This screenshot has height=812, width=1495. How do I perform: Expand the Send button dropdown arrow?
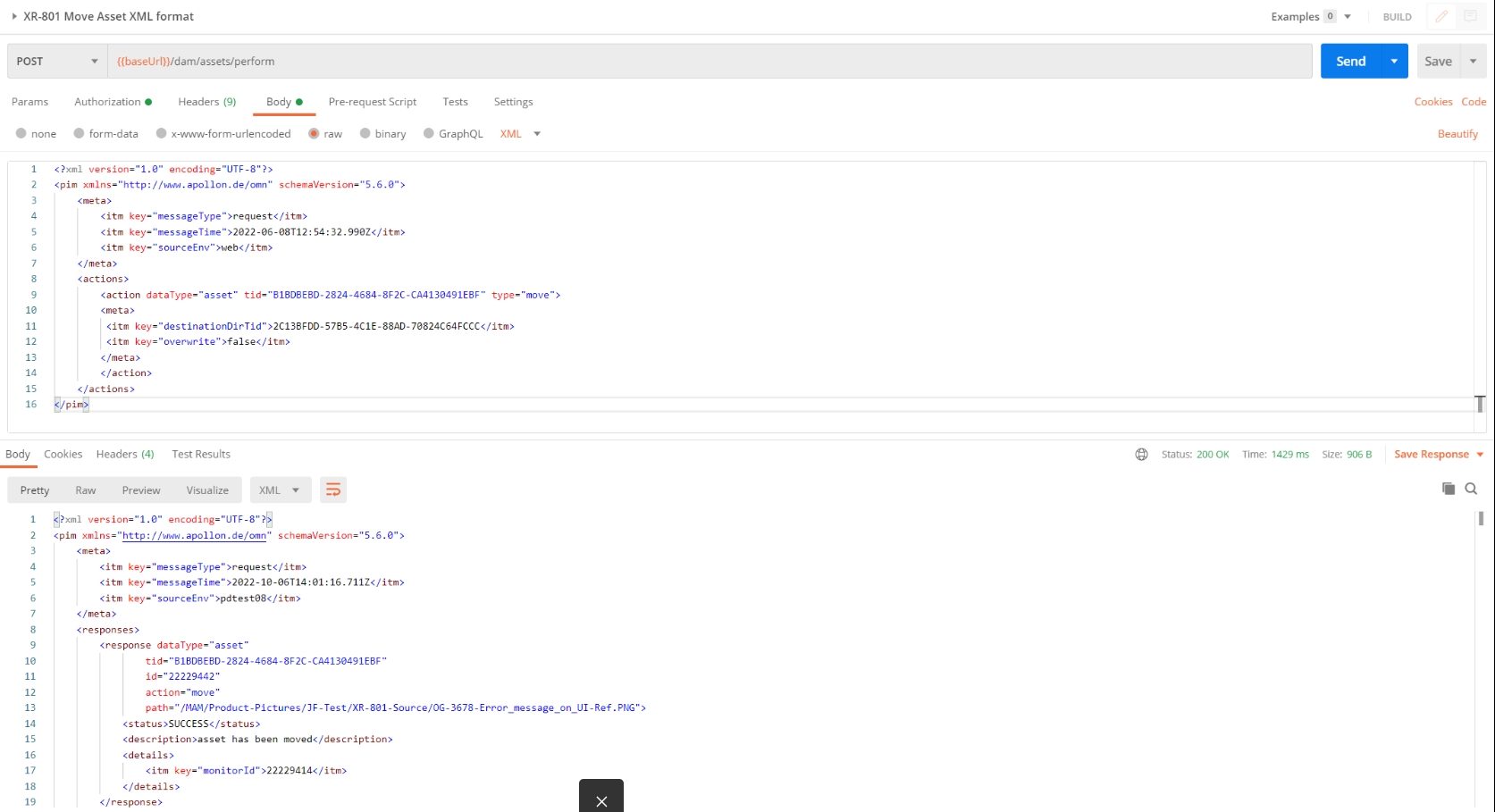point(1394,61)
